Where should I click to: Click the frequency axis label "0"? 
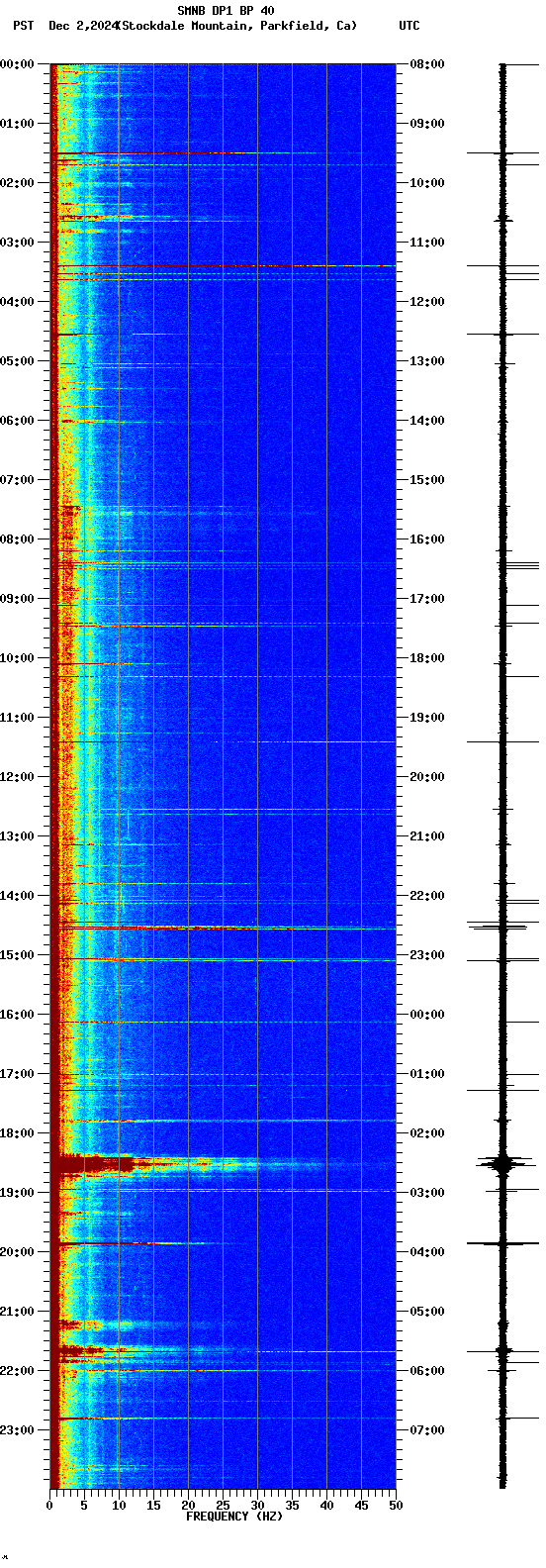coord(49,1506)
